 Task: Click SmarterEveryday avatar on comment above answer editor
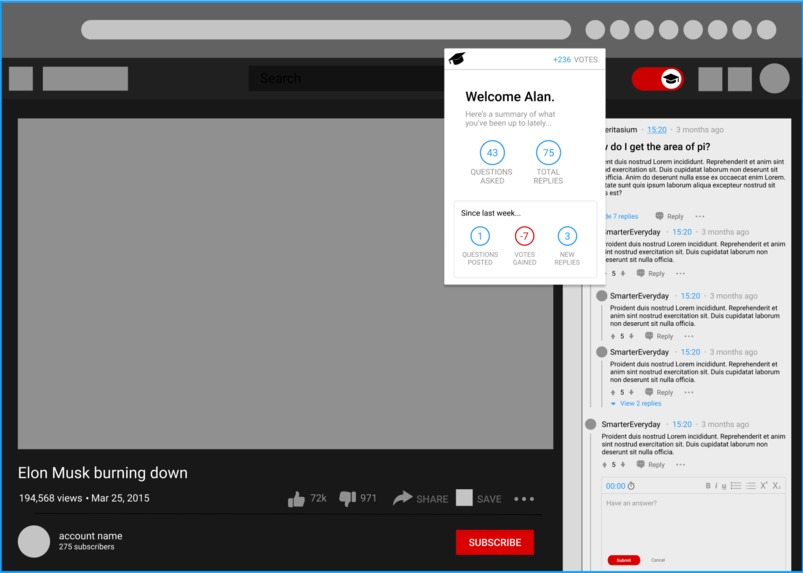coord(590,424)
